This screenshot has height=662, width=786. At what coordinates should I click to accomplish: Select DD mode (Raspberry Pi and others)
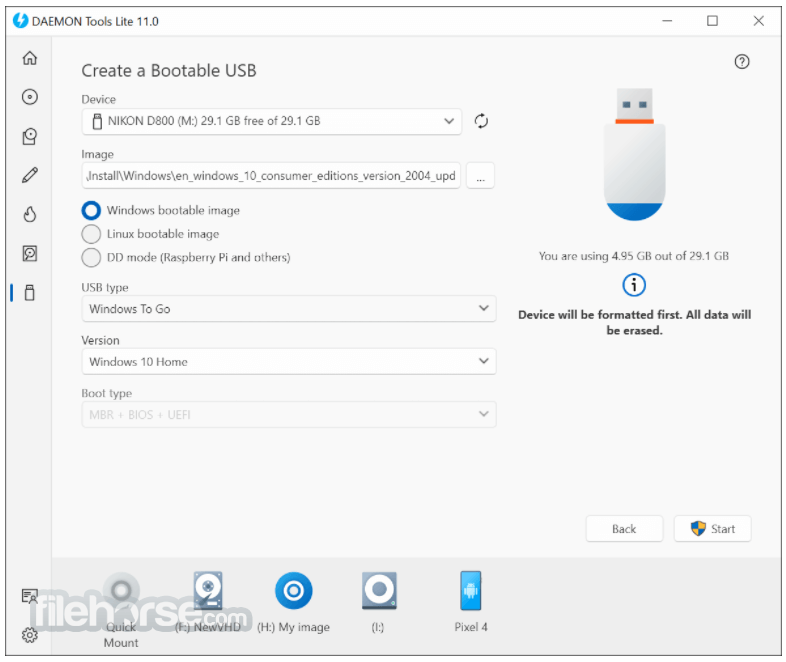pos(186,258)
